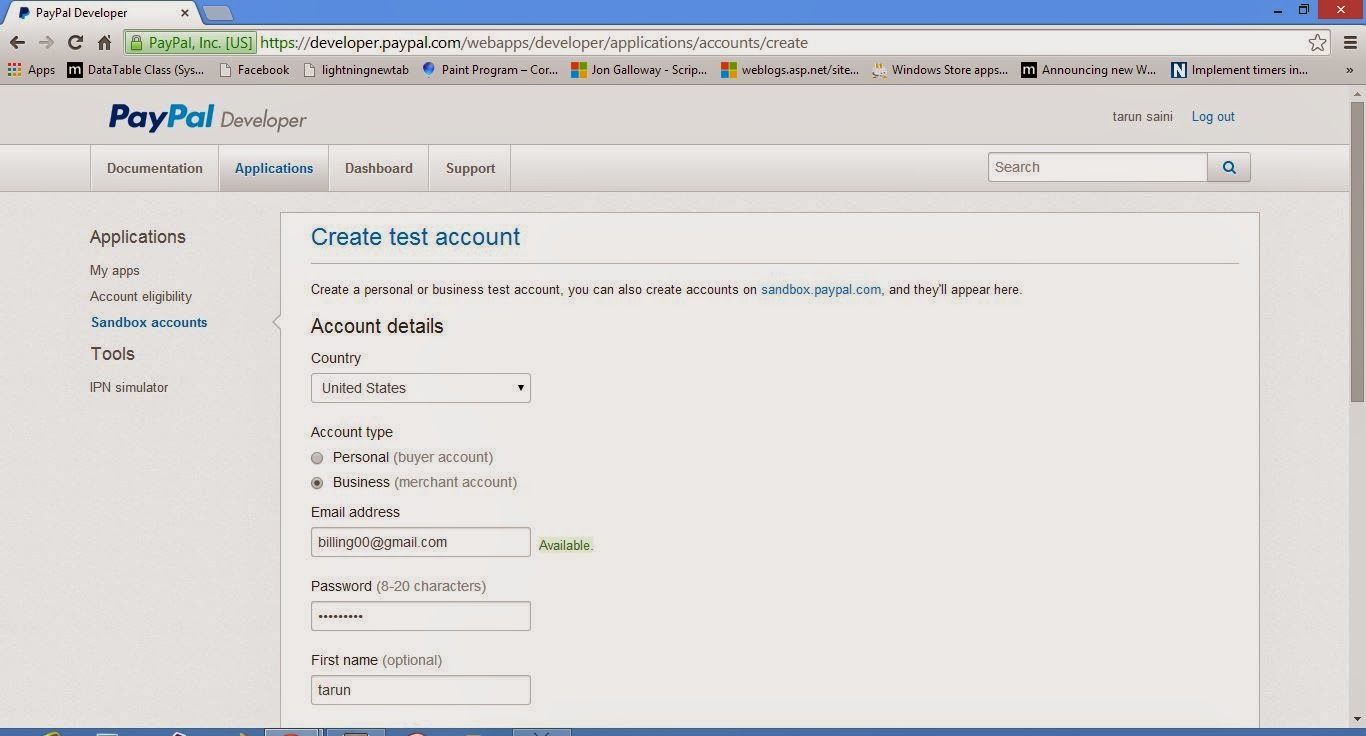Show hidden bookmarks with the overflow chevron
Image resolution: width=1366 pixels, height=736 pixels.
point(1349,70)
